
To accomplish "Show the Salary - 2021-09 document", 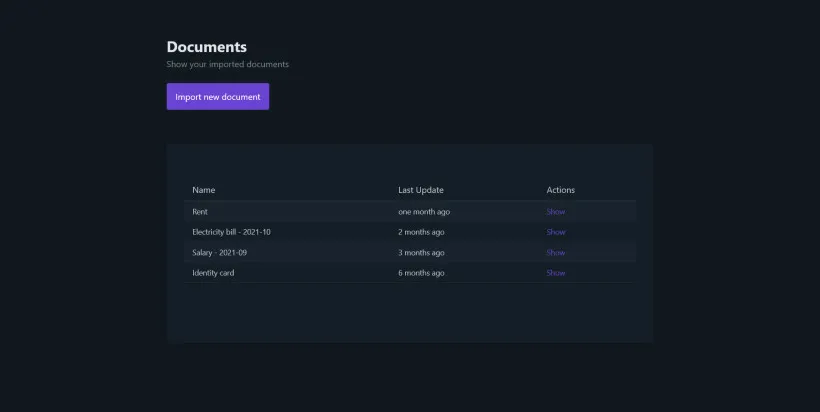I will click(555, 253).
